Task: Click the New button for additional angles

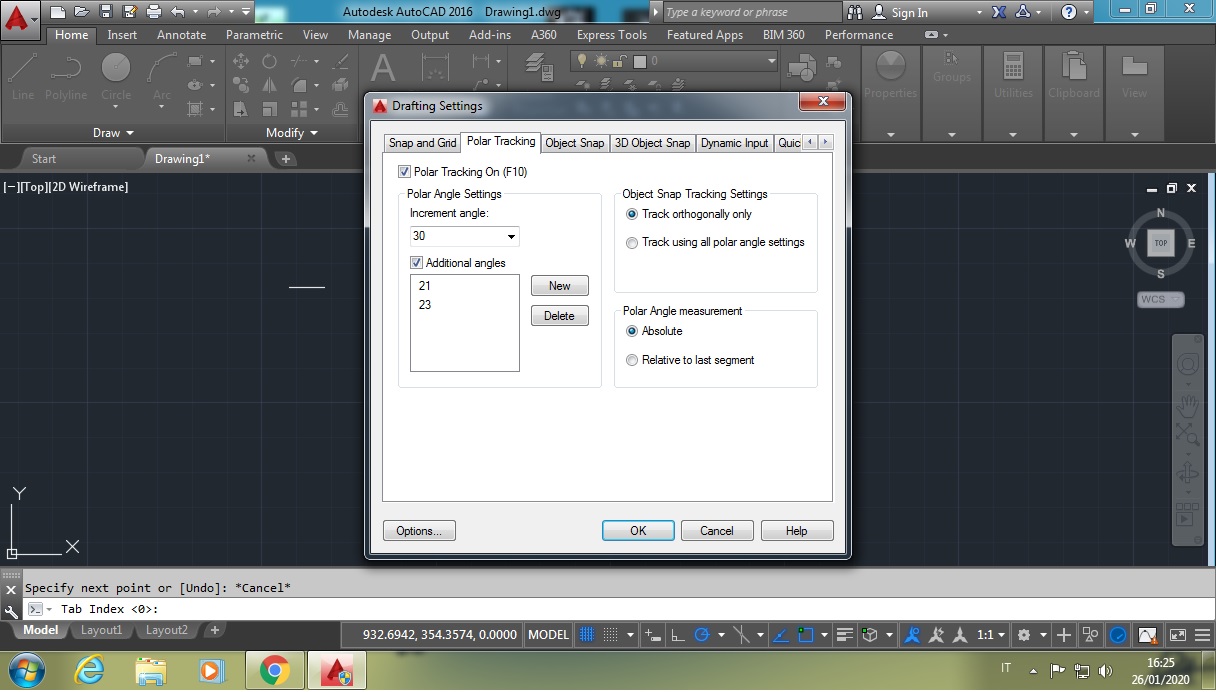Action: [x=559, y=285]
